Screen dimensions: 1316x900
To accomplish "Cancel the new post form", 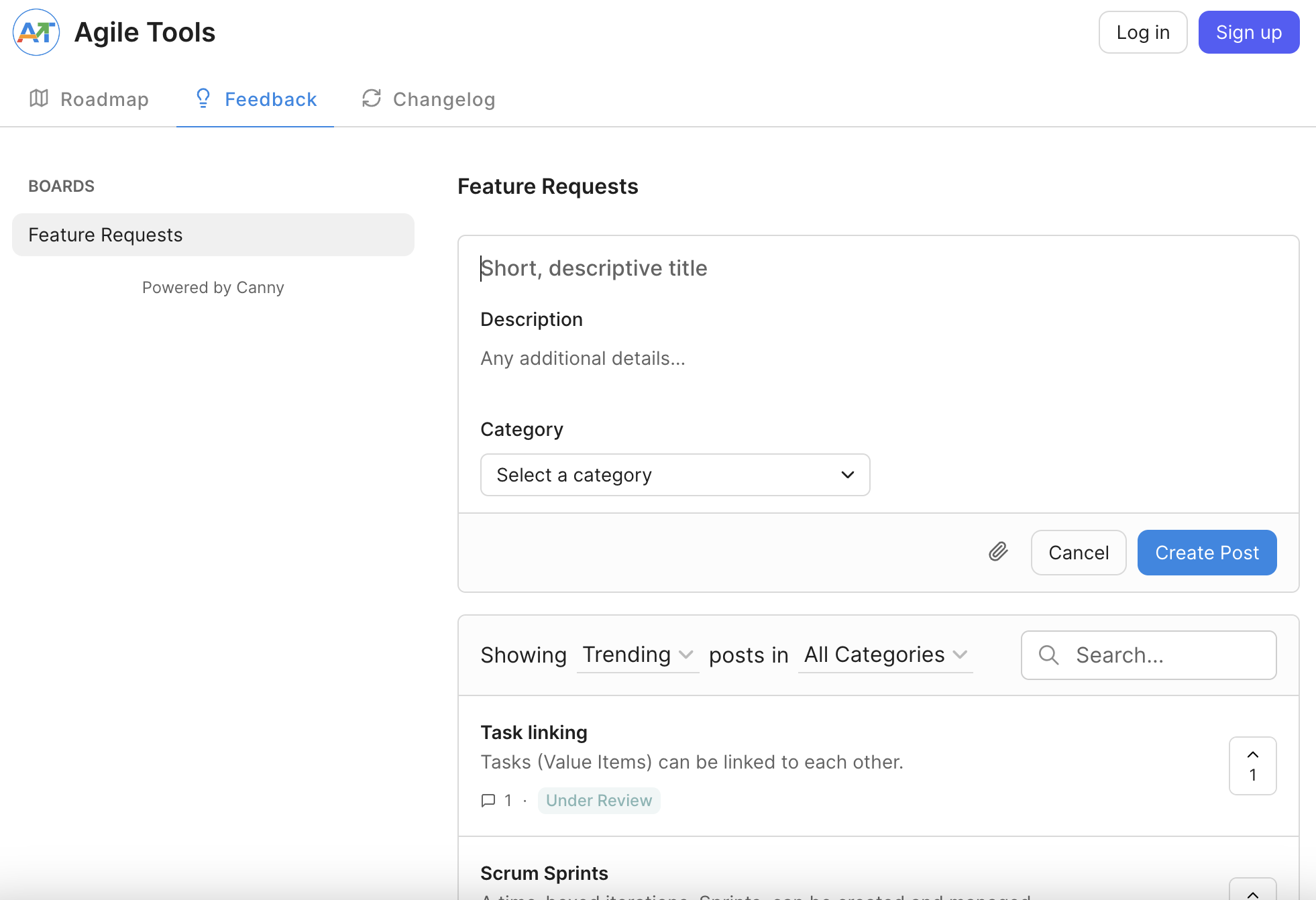I will click(1079, 553).
